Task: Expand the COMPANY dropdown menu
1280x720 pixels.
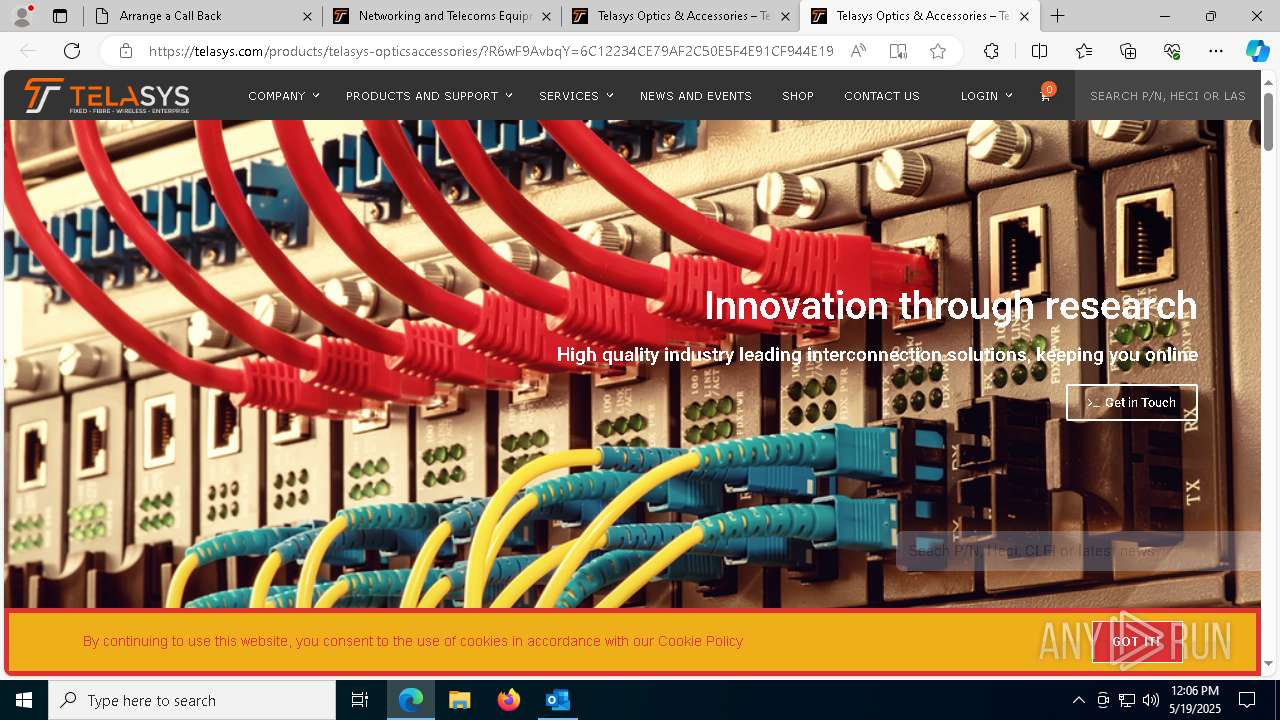Action: (x=283, y=96)
